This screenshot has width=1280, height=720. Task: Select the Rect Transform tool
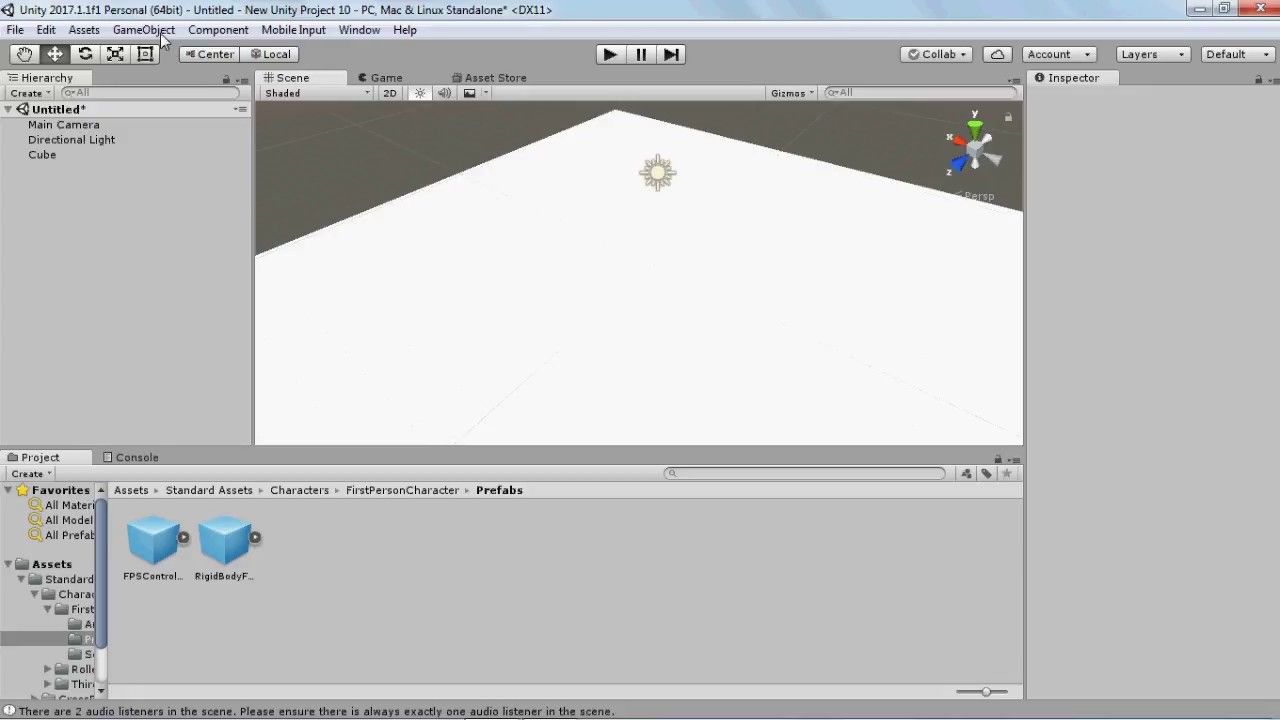coord(145,54)
